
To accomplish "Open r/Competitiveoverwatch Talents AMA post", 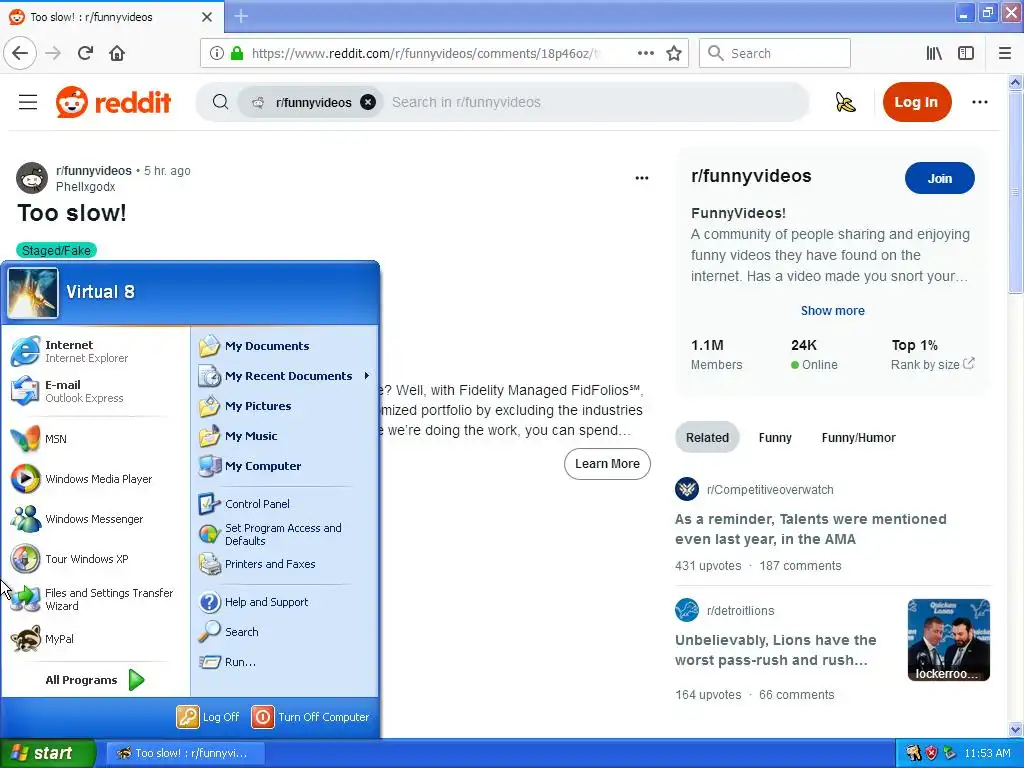I will (810, 529).
